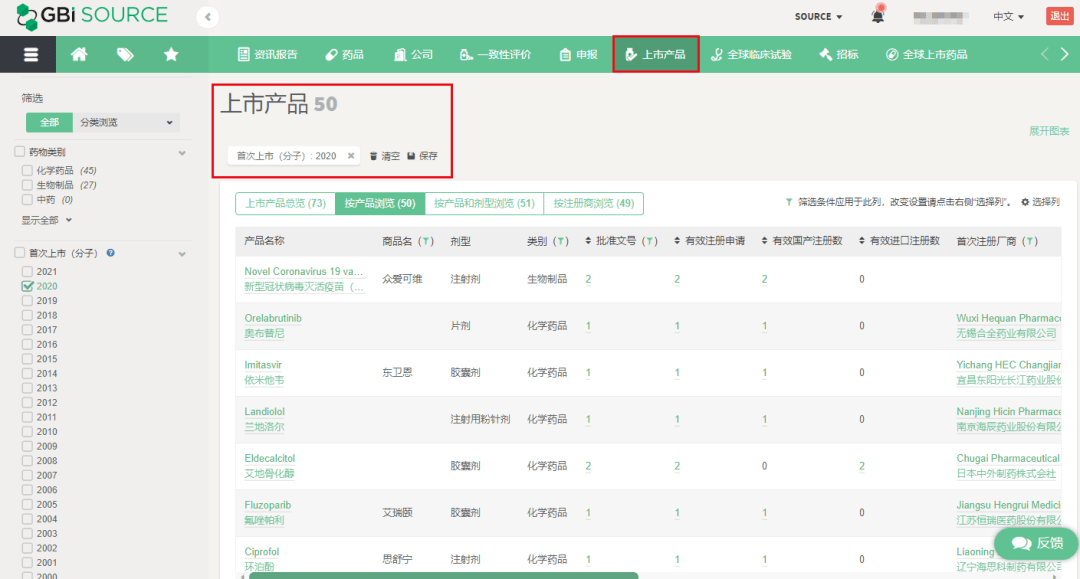The image size is (1080, 579).
Task: Click filter icon beside 首次注册厂商 column
Action: (x=1030, y=241)
